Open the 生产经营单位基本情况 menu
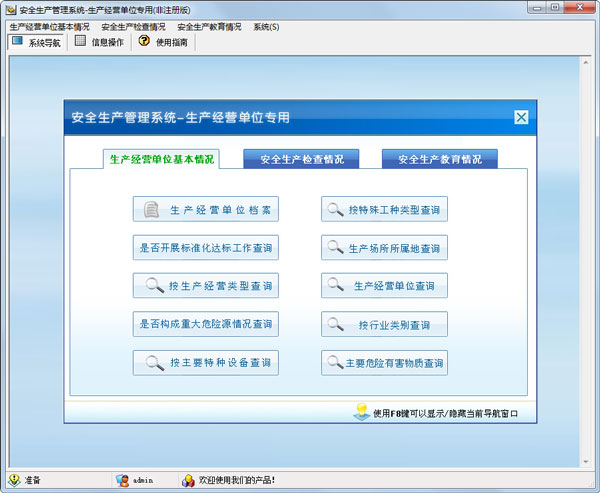 click(49, 27)
